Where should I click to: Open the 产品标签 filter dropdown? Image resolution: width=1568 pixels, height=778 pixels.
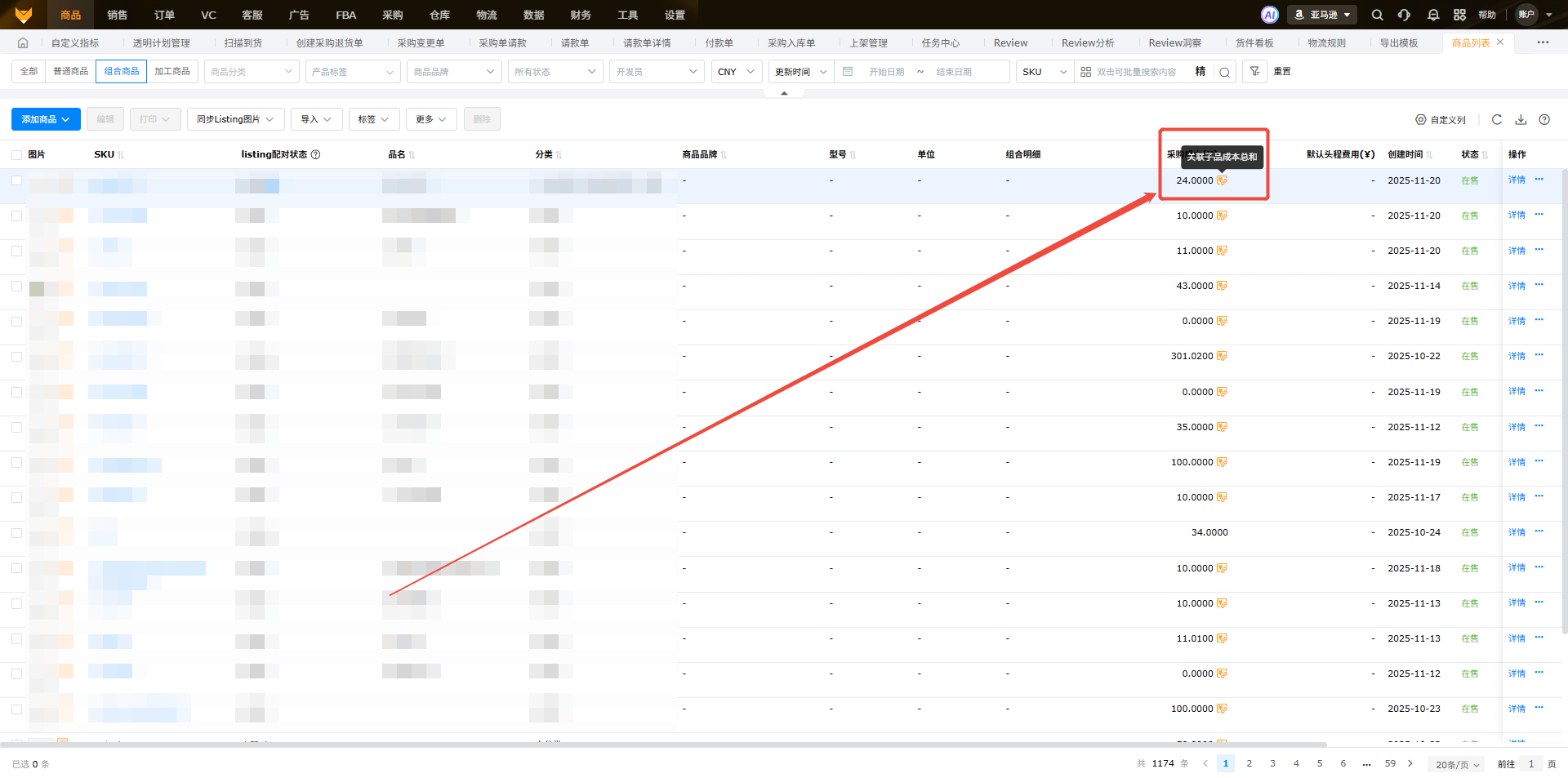tap(353, 72)
